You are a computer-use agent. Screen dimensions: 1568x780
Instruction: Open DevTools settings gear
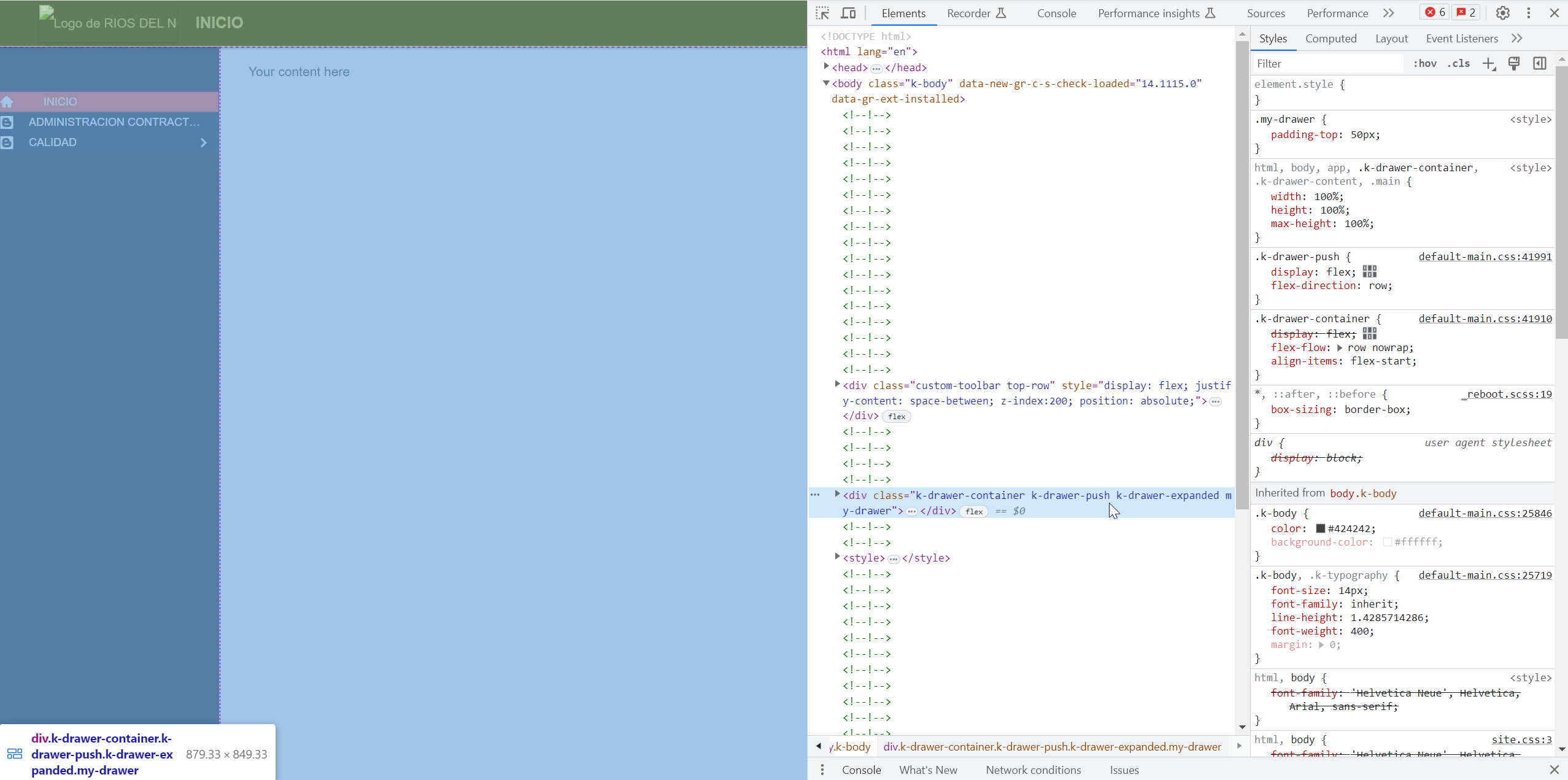point(1502,13)
